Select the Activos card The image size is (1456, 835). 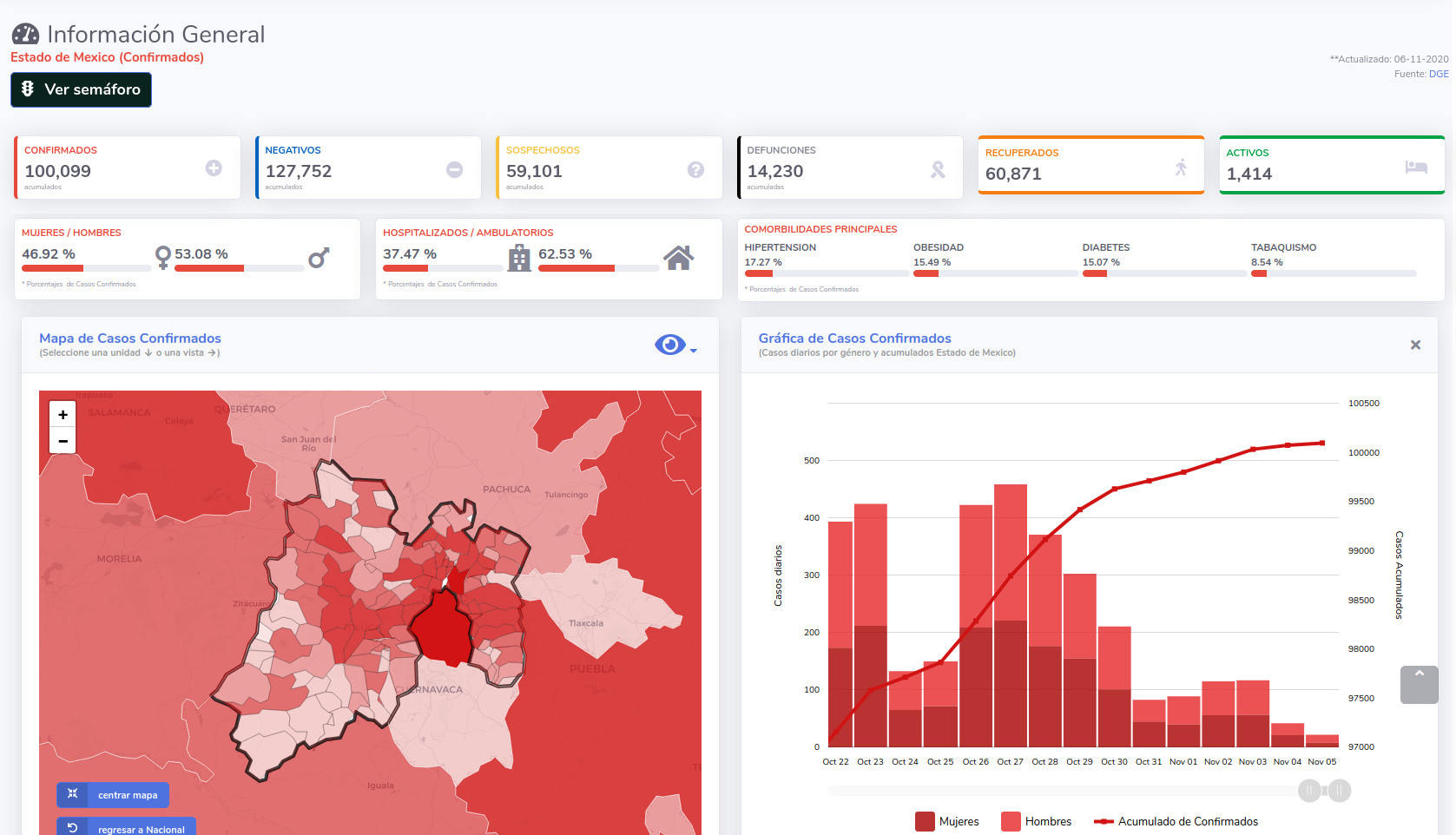pyautogui.click(x=1332, y=165)
